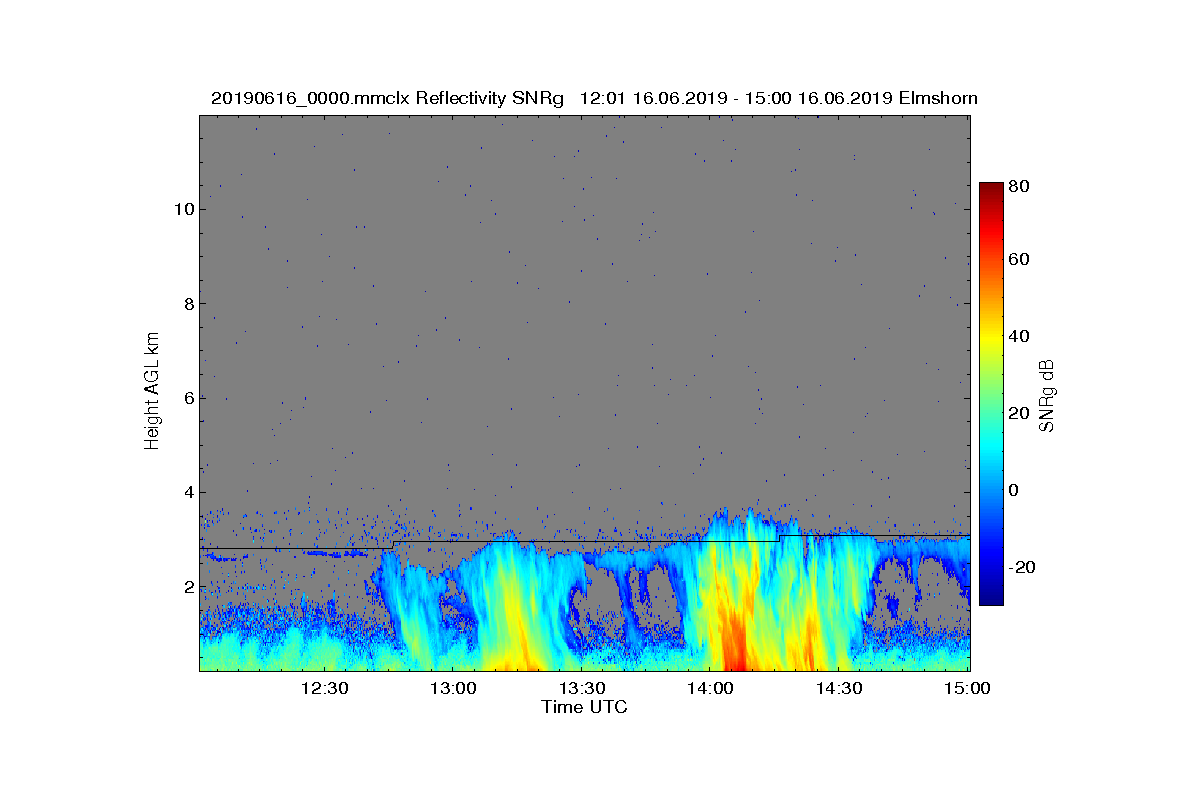Click the colorbar value 40
This screenshot has width=1200, height=800.
click(x=1020, y=336)
